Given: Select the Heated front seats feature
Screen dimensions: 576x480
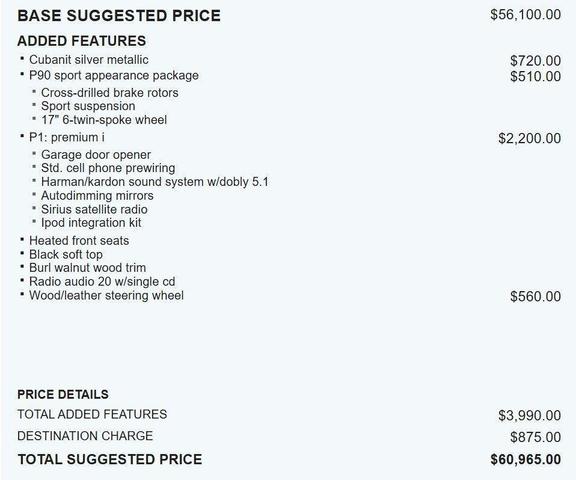Looking at the screenshot, I should (x=79, y=241).
